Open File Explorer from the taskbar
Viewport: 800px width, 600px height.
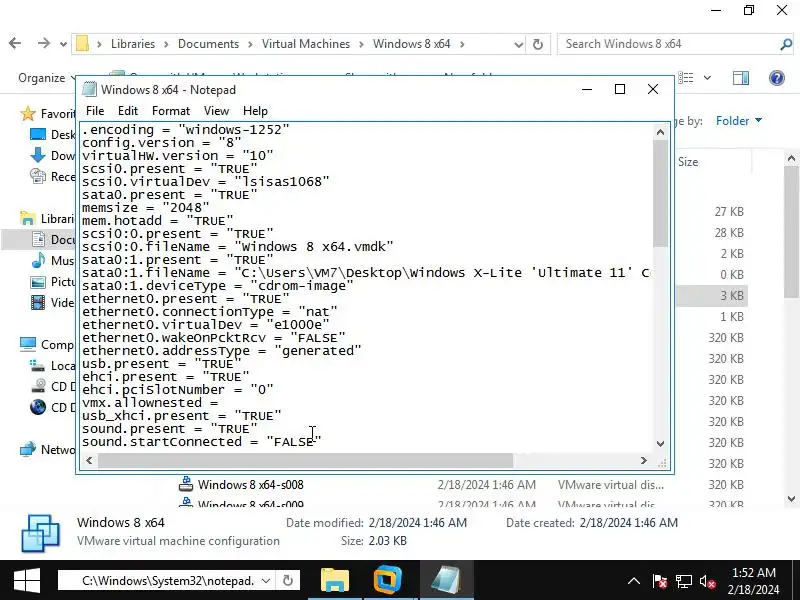click(x=335, y=580)
